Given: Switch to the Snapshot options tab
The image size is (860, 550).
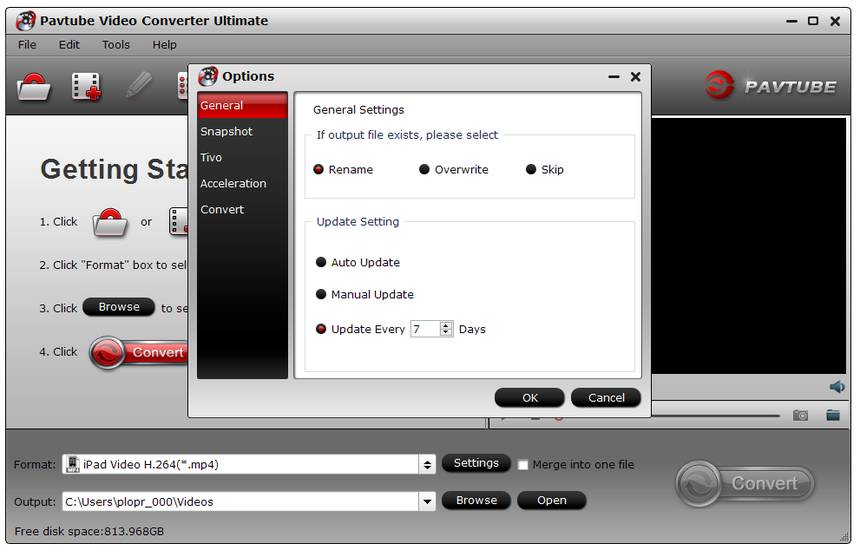Looking at the screenshot, I should tap(242, 132).
